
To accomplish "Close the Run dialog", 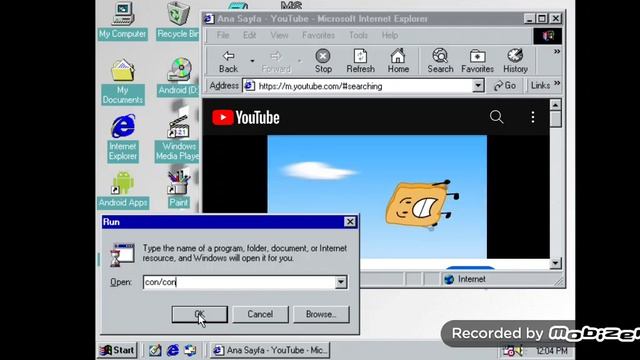I will click(x=350, y=222).
